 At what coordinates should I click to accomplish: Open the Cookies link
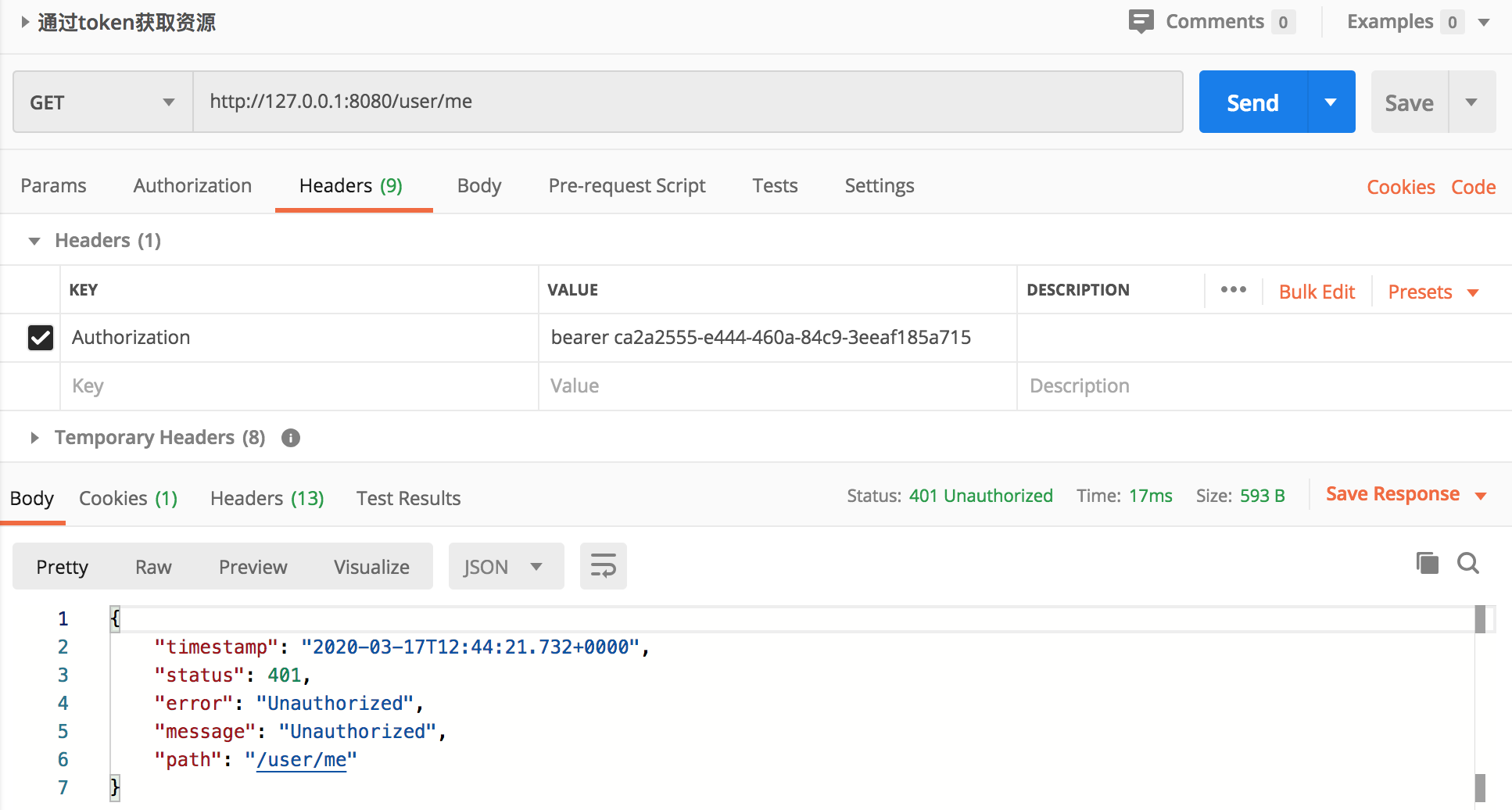click(x=1400, y=188)
